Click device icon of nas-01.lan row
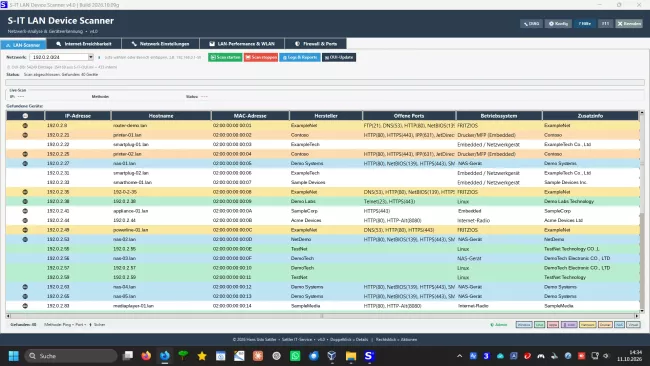This screenshot has width=650, height=366. 25,163
